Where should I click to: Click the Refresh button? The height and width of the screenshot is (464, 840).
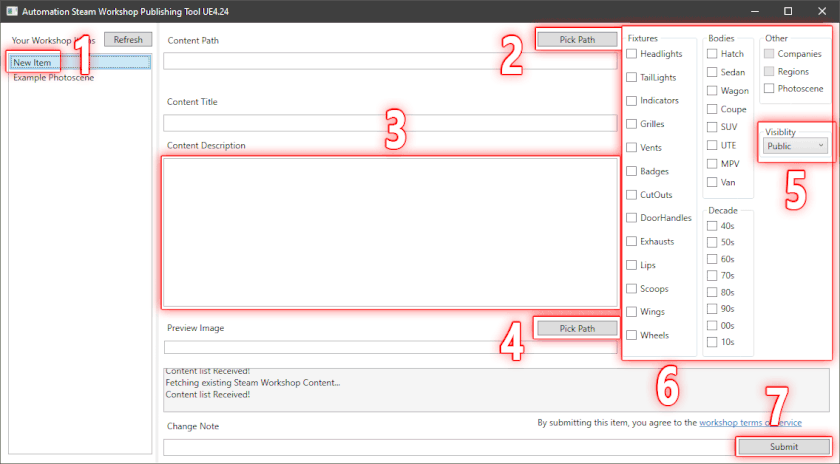pos(128,40)
